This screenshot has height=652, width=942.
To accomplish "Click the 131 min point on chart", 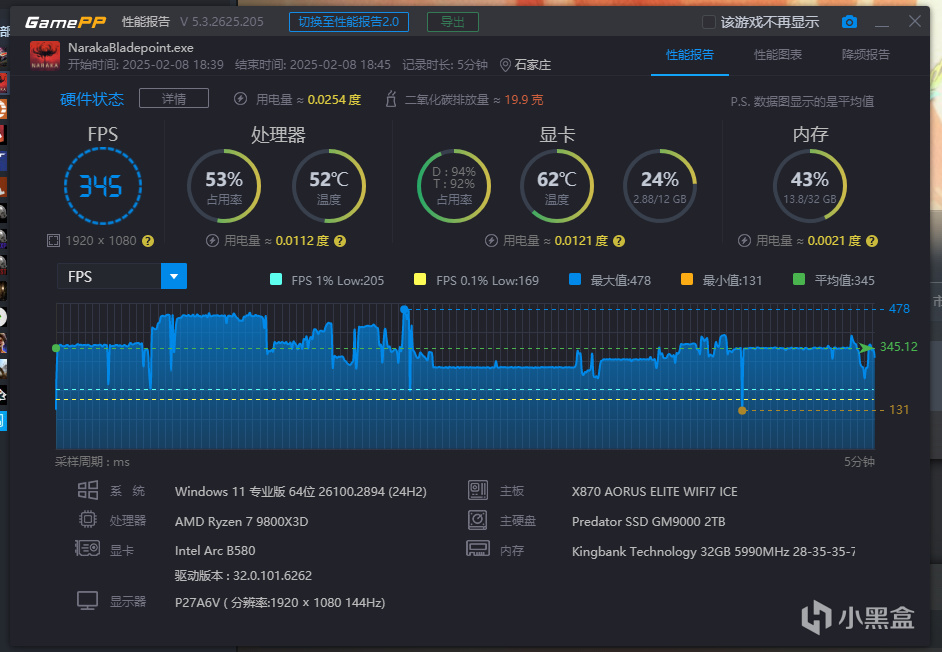I will pyautogui.click(x=742, y=410).
